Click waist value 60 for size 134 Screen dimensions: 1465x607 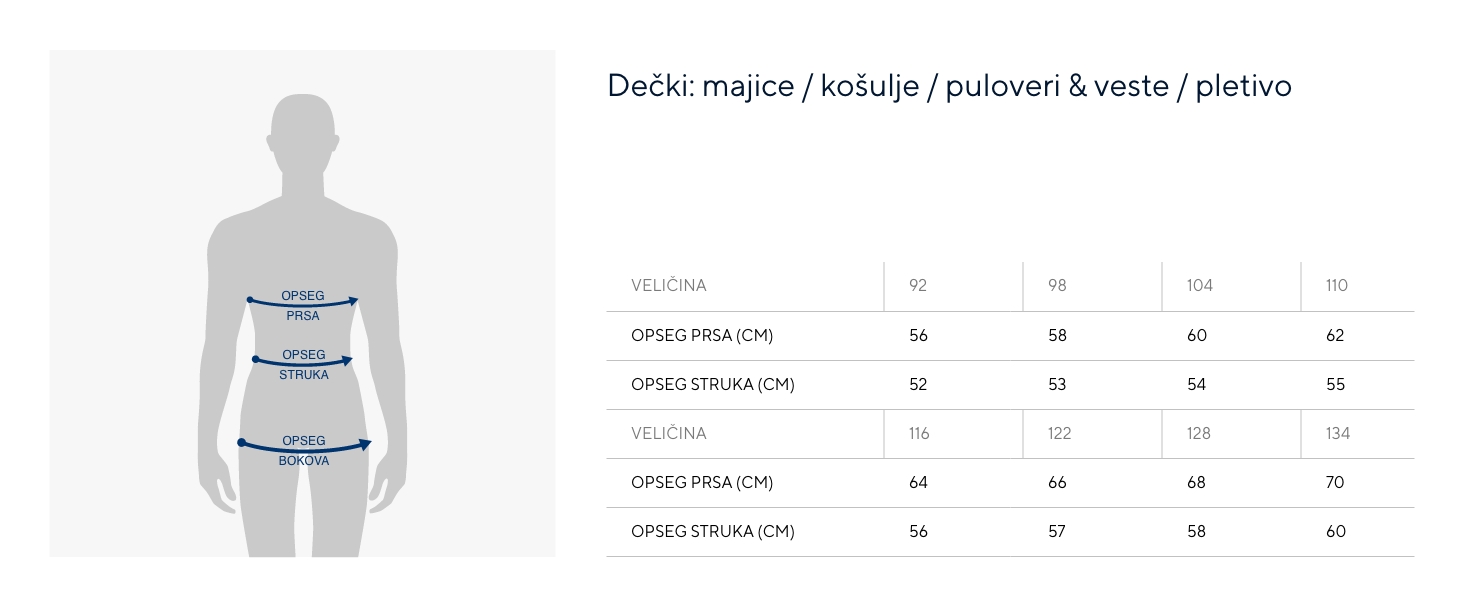(1335, 532)
